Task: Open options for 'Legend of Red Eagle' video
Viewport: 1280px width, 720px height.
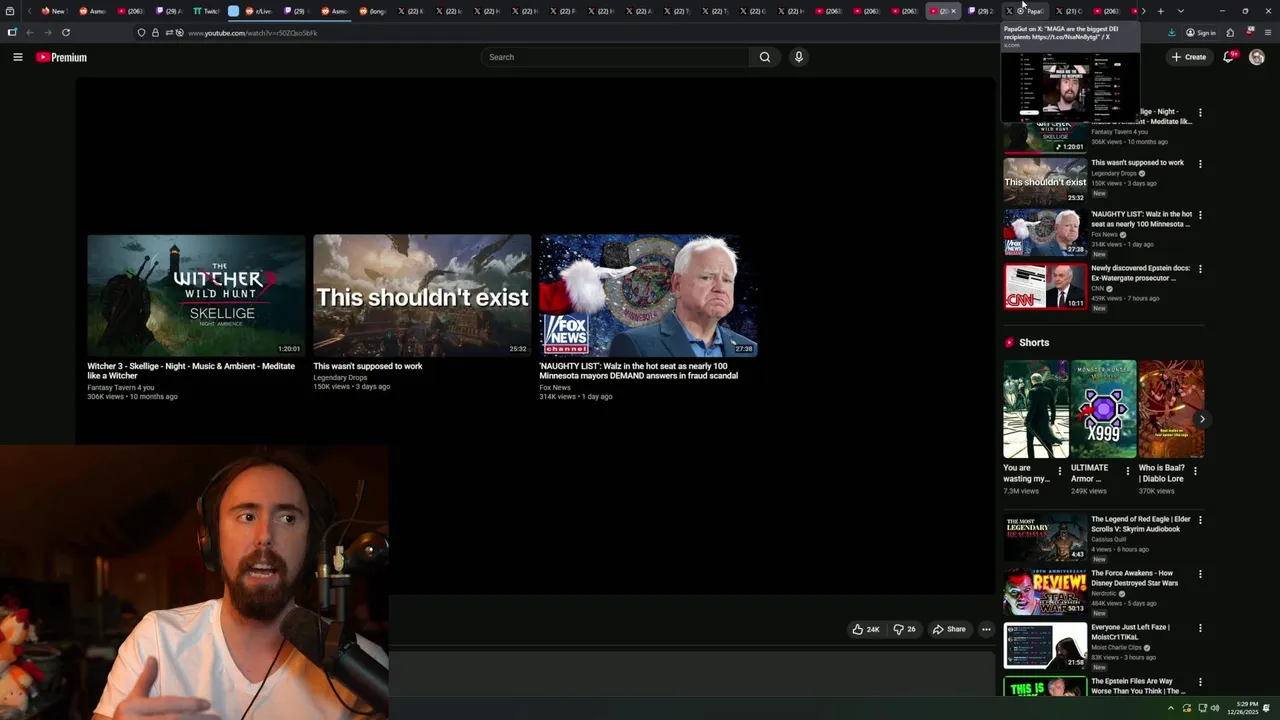Action: (x=1200, y=520)
